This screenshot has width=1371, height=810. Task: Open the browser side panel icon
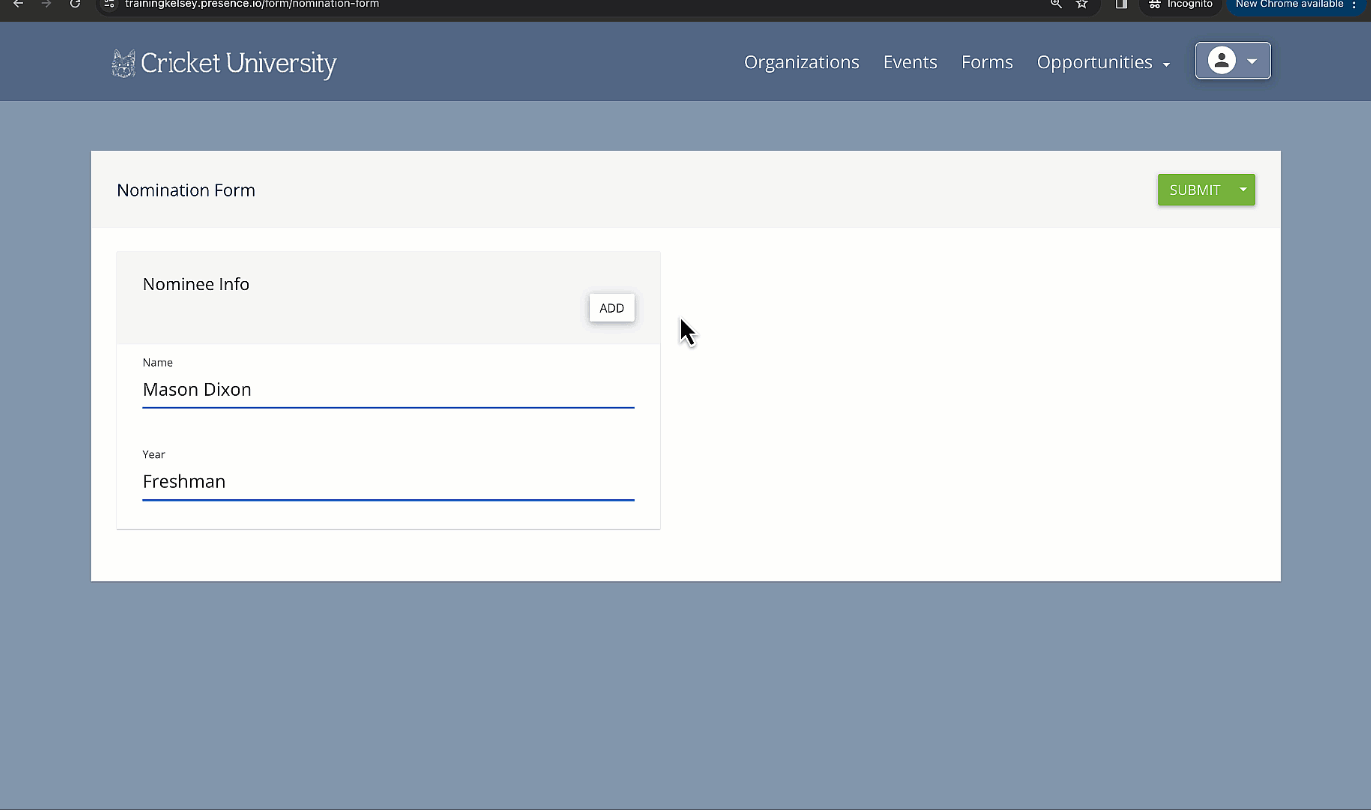click(x=1121, y=4)
